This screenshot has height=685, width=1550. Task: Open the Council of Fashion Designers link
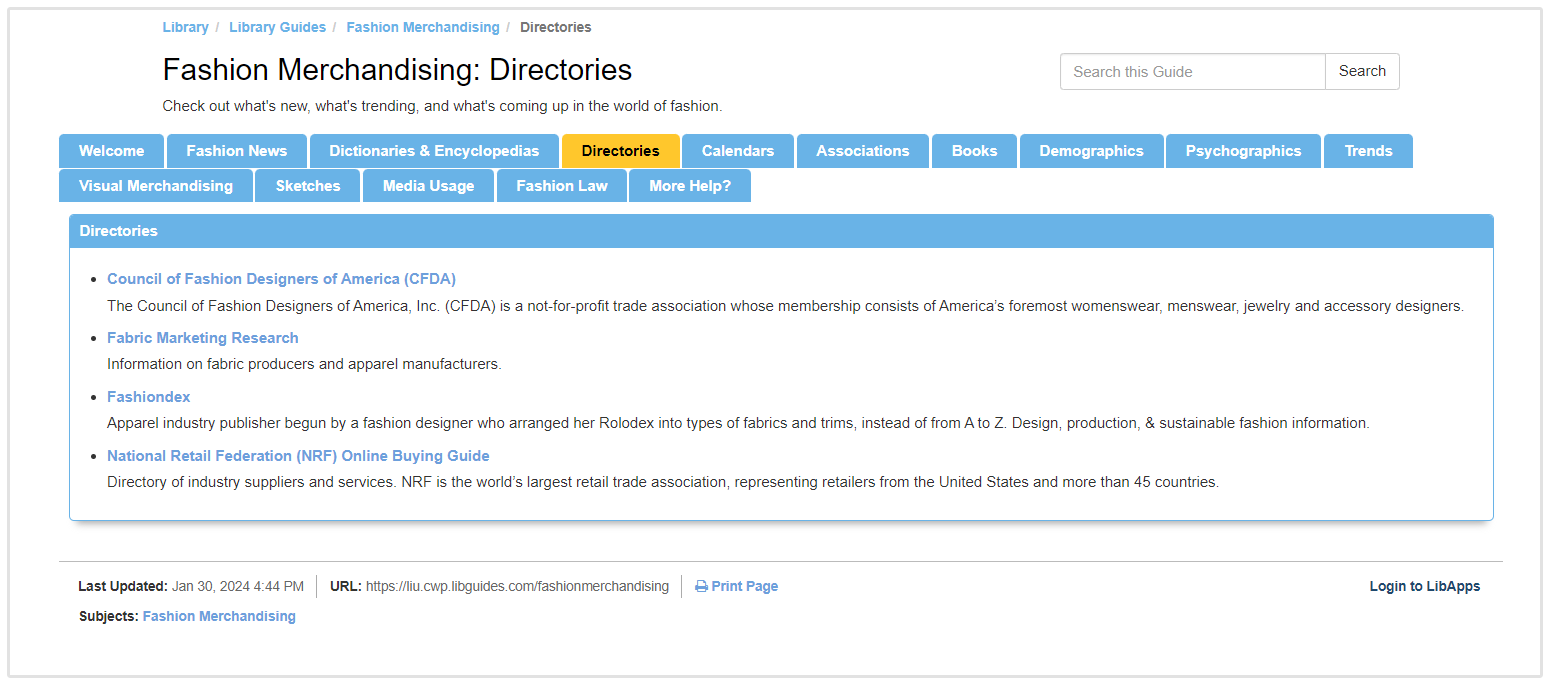click(x=281, y=279)
